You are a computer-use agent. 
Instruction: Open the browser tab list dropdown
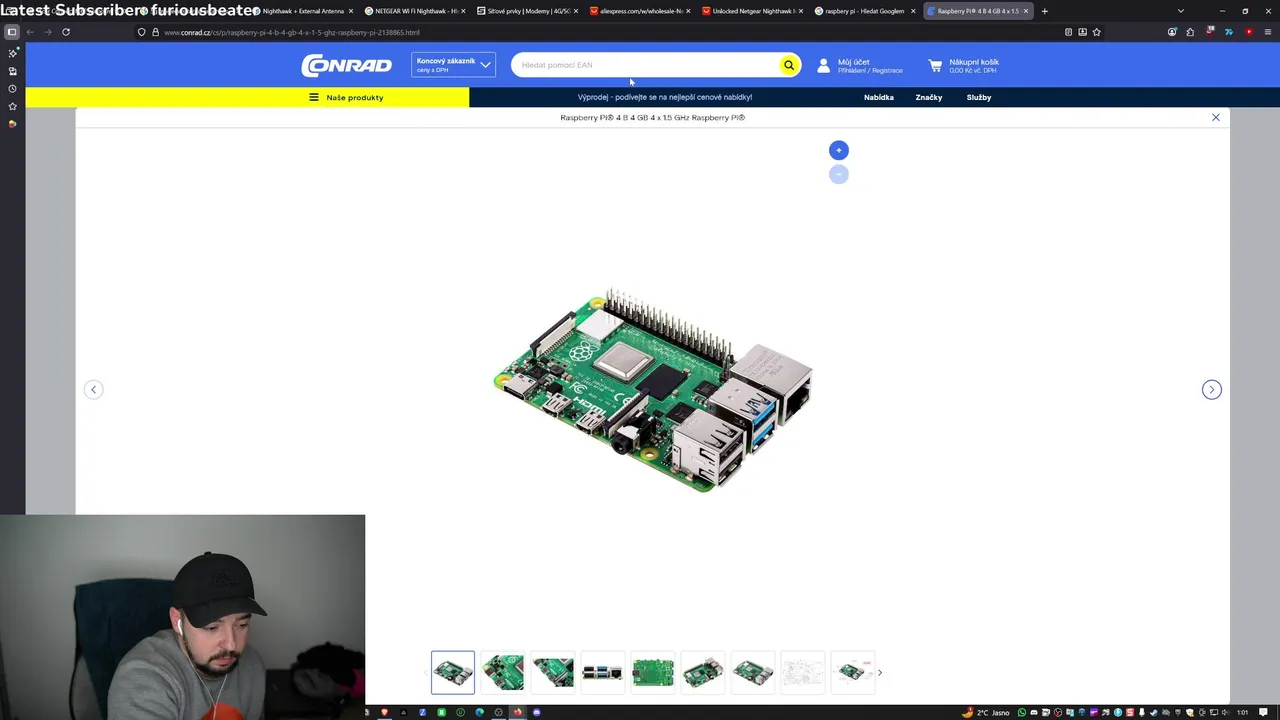[x=1181, y=11]
